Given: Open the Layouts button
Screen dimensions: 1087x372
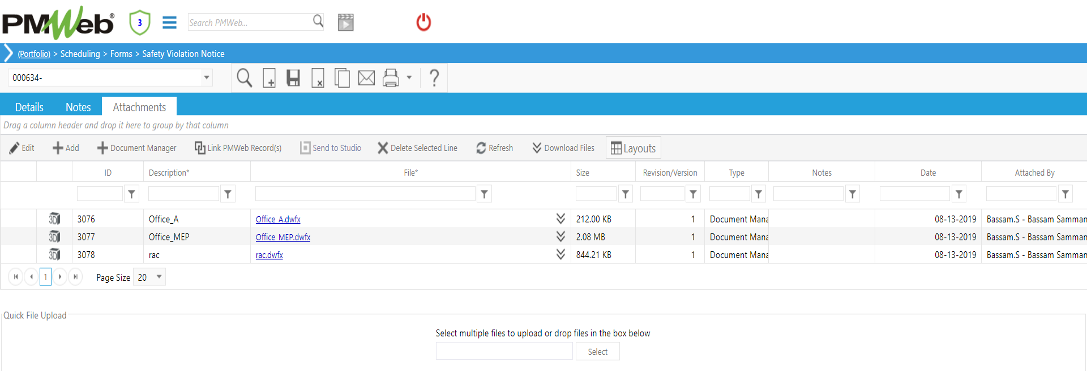Looking at the screenshot, I should point(633,148).
